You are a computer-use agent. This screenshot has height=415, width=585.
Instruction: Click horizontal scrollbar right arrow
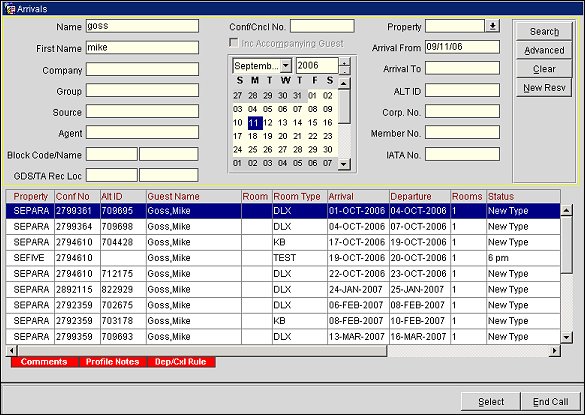click(555, 350)
